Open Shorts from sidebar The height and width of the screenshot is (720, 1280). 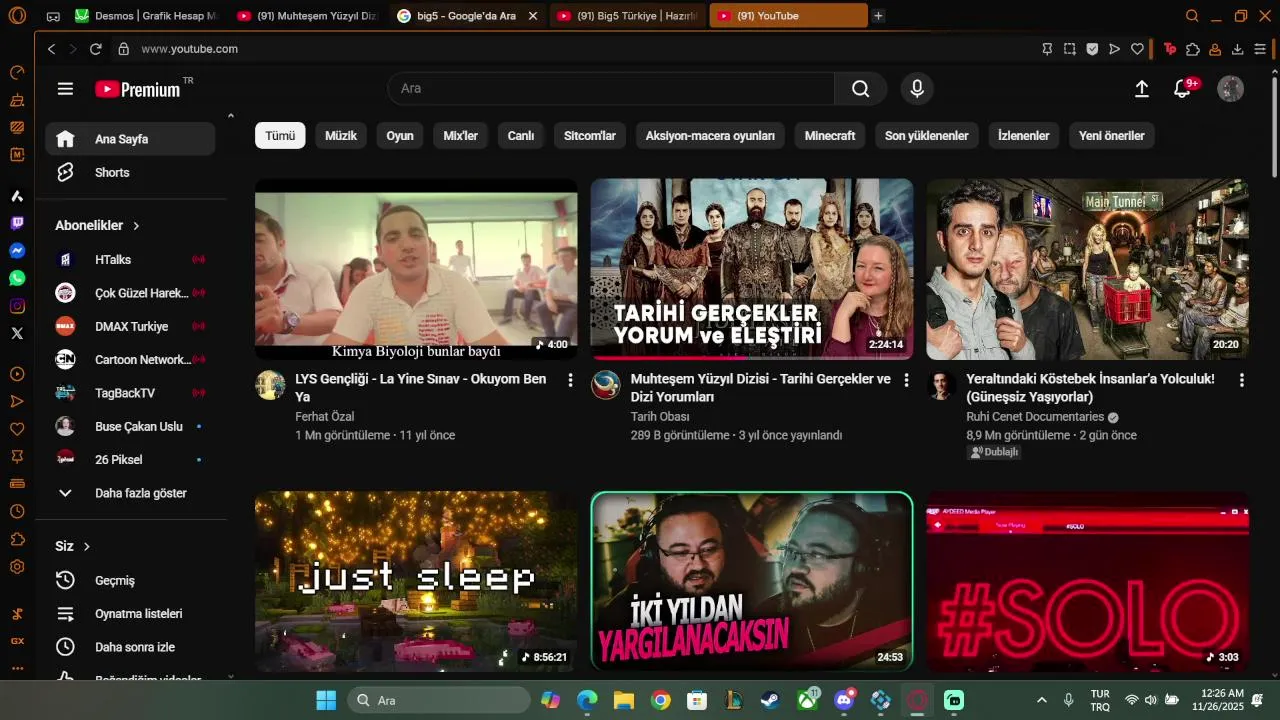[x=130, y=172]
